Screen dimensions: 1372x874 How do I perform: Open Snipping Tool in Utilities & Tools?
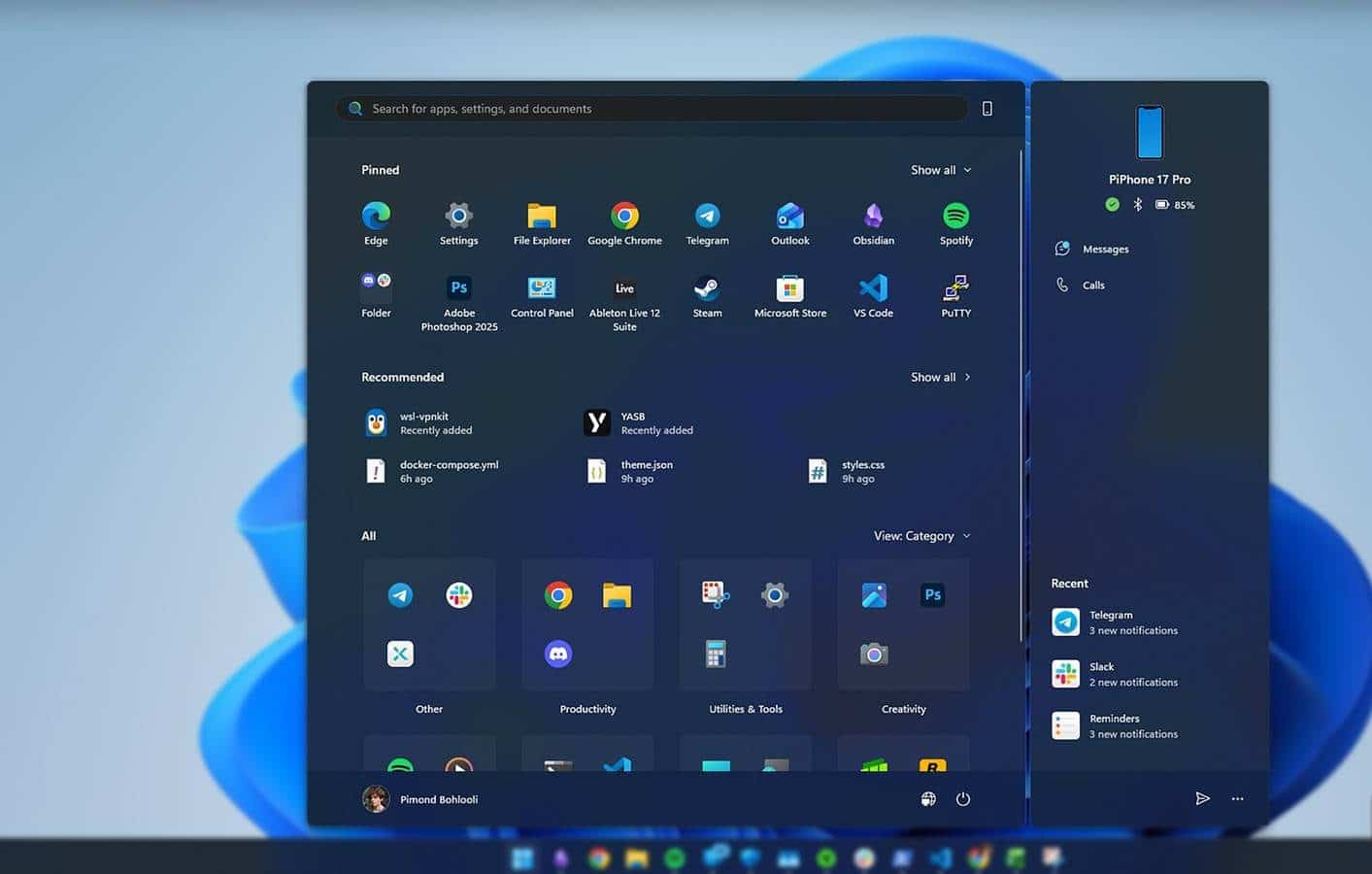click(716, 595)
